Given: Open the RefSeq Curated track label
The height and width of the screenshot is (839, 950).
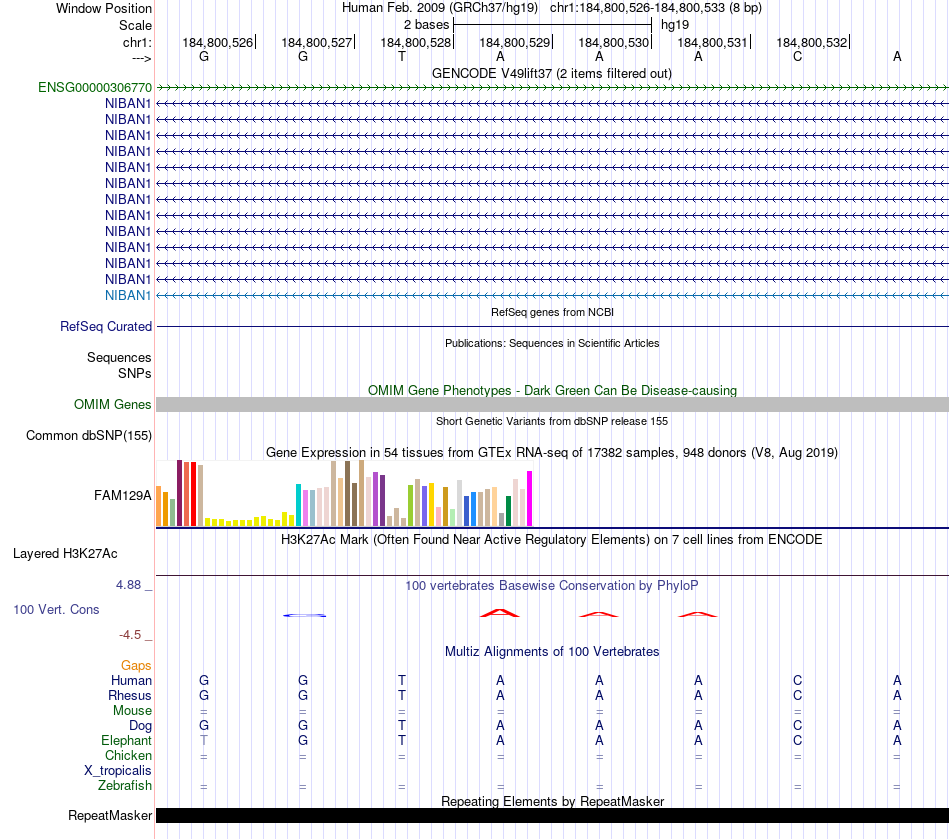Looking at the screenshot, I should pos(106,327).
